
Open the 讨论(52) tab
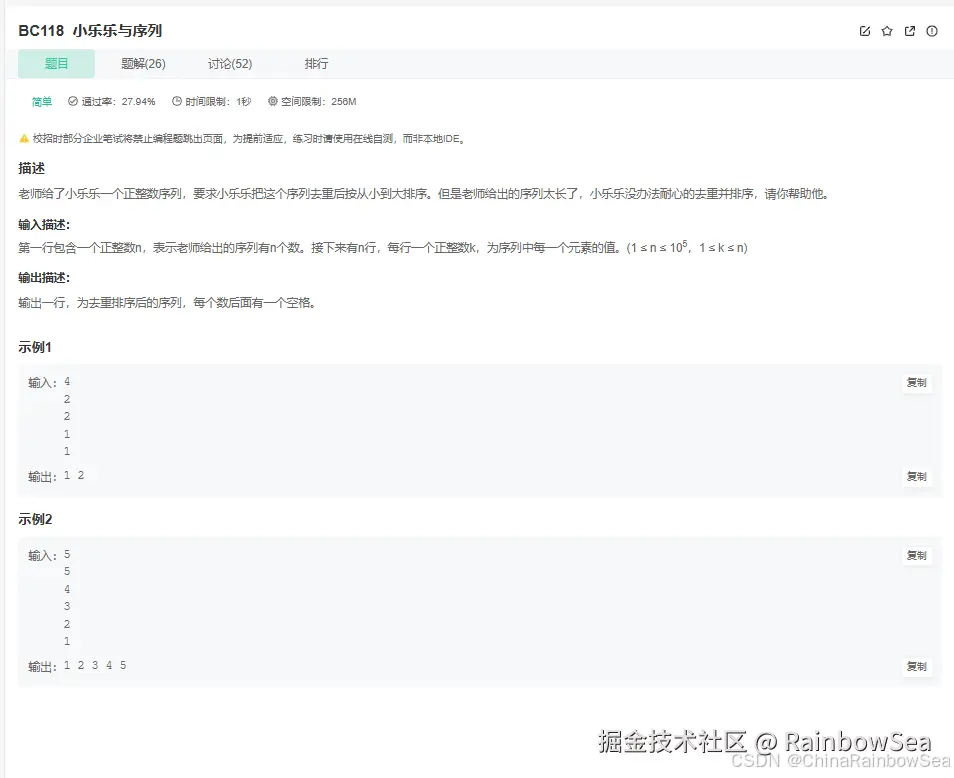[x=230, y=63]
